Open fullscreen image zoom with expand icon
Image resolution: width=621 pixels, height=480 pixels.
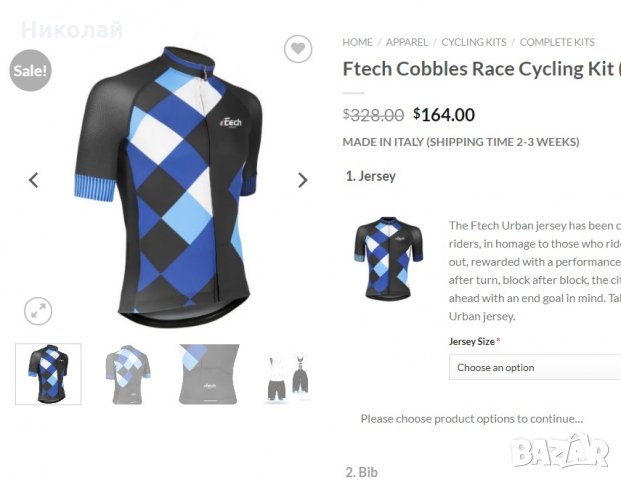(38, 311)
